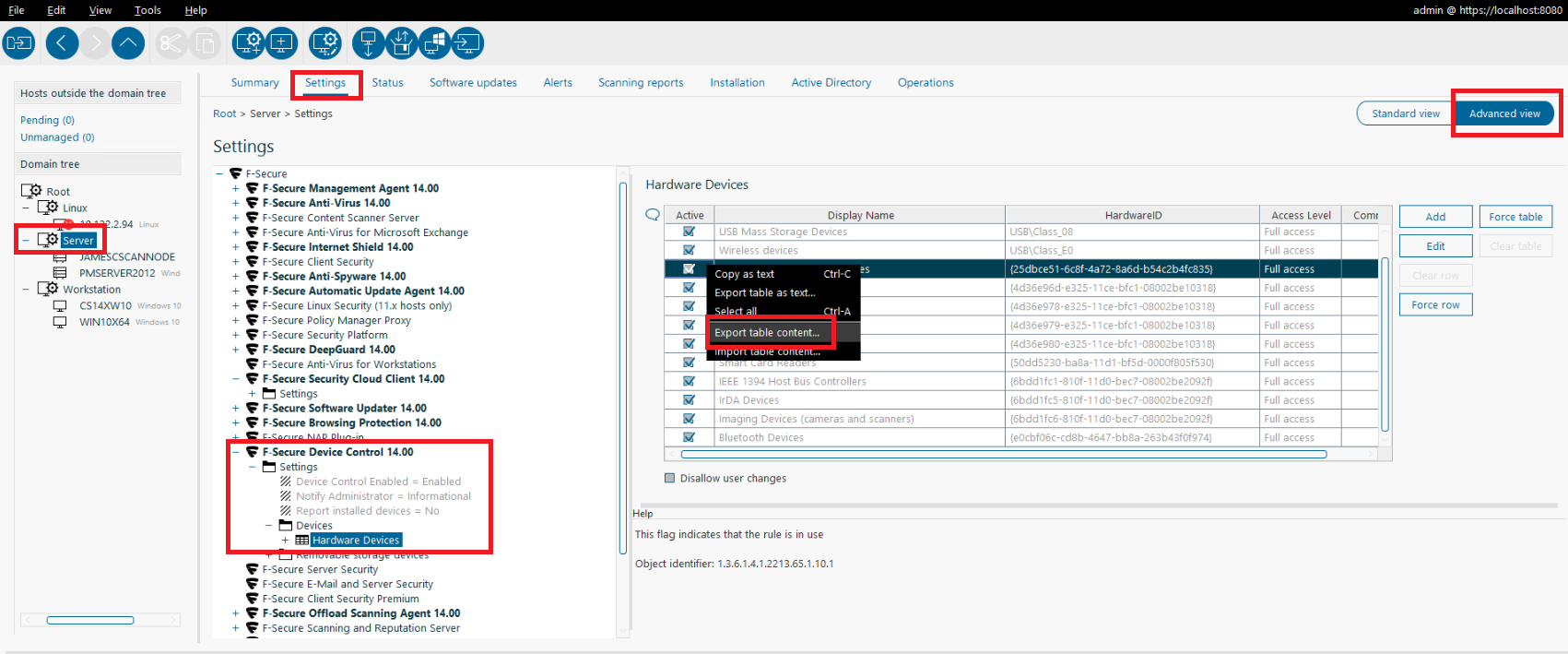Select Report installed devices = No setting
Image resolution: width=1568 pixels, height=654 pixels.
click(x=367, y=511)
